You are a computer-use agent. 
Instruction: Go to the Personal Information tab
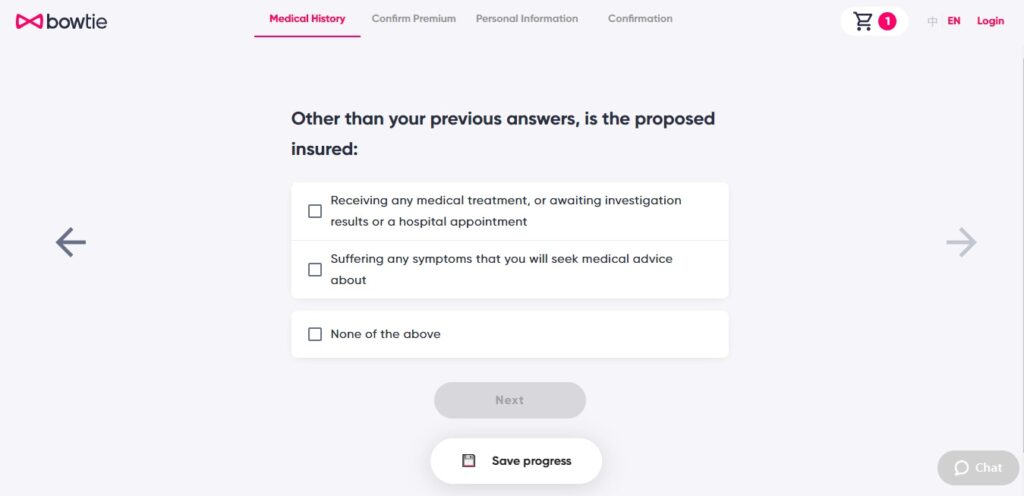point(527,19)
